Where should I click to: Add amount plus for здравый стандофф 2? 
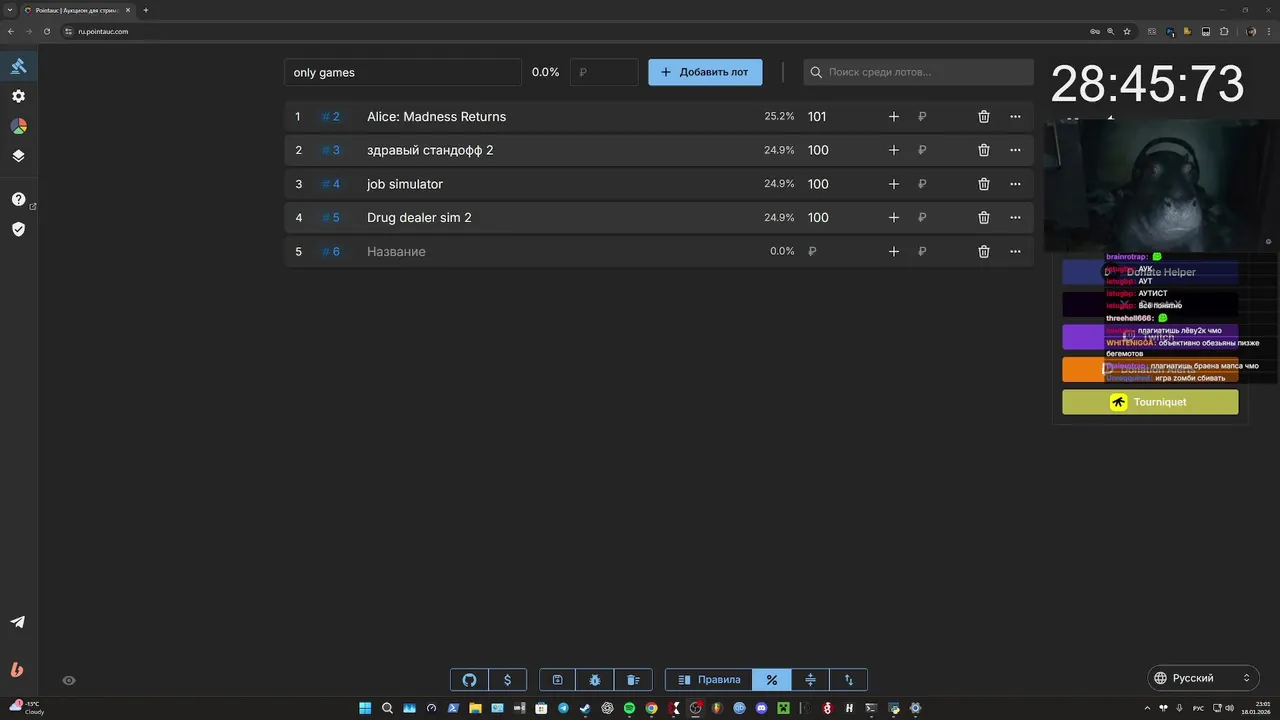(894, 150)
